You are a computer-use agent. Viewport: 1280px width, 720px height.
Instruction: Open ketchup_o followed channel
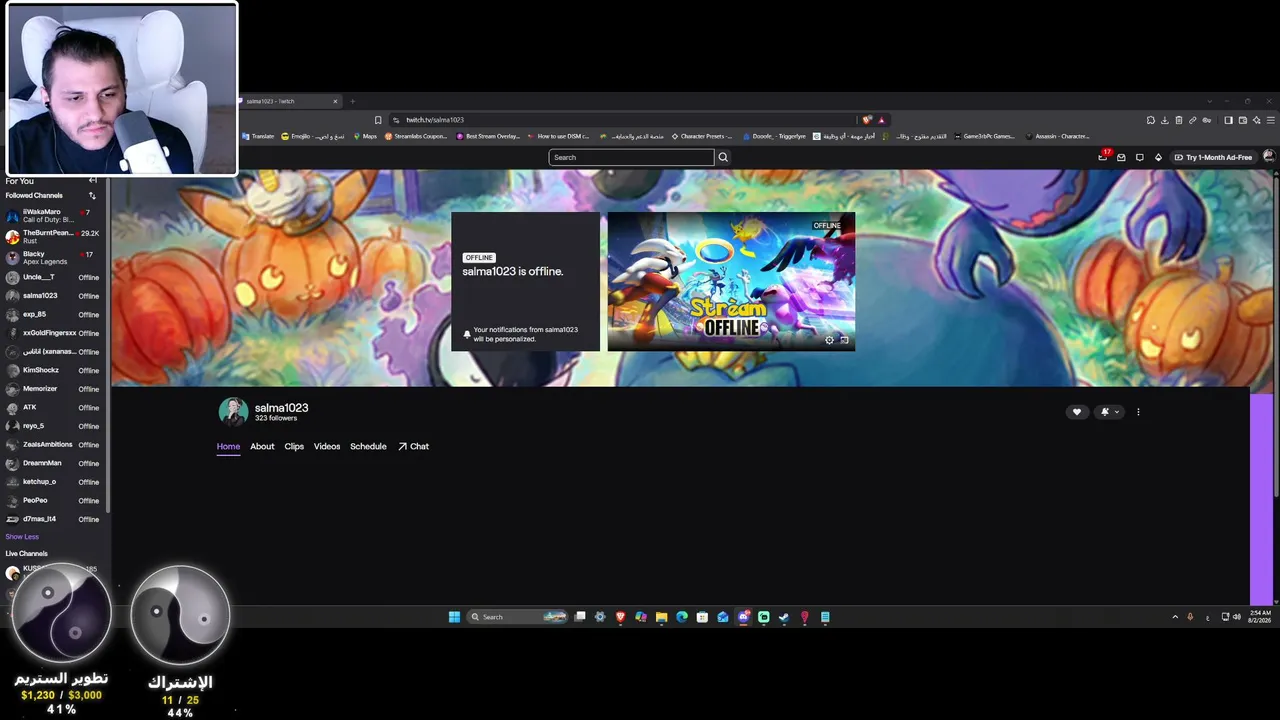pyautogui.click(x=52, y=482)
